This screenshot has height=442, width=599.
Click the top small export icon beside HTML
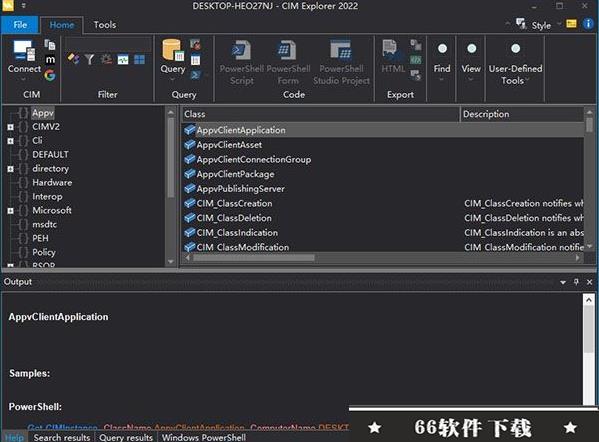pyautogui.click(x=416, y=45)
